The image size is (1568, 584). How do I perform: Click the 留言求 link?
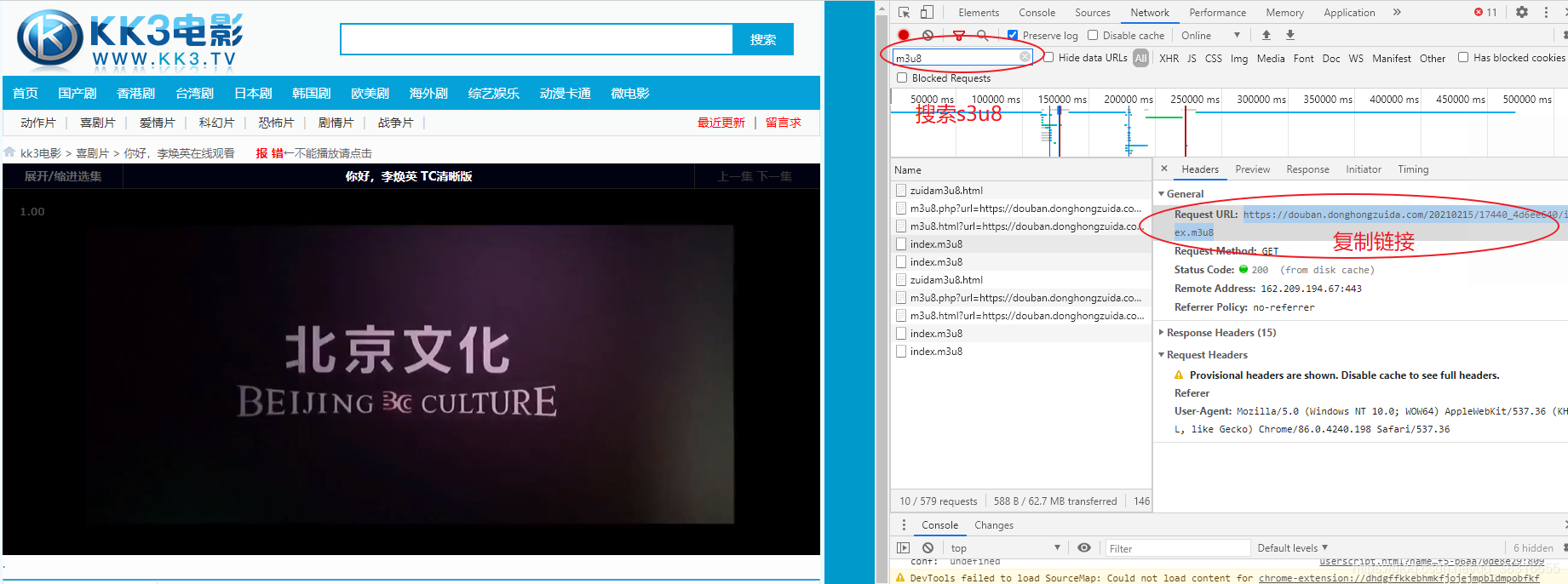pyautogui.click(x=783, y=123)
